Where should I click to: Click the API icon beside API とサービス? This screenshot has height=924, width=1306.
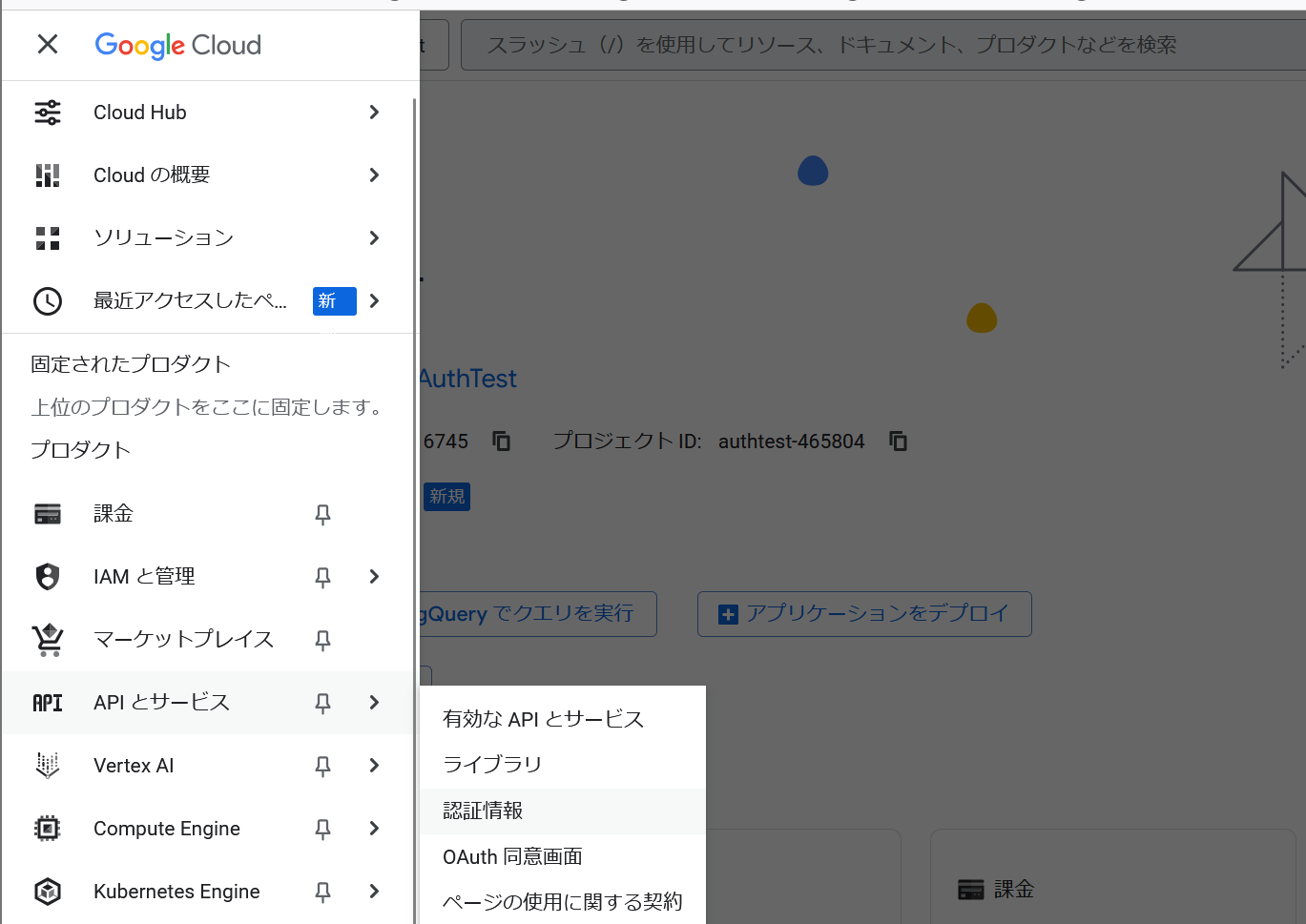coord(48,703)
